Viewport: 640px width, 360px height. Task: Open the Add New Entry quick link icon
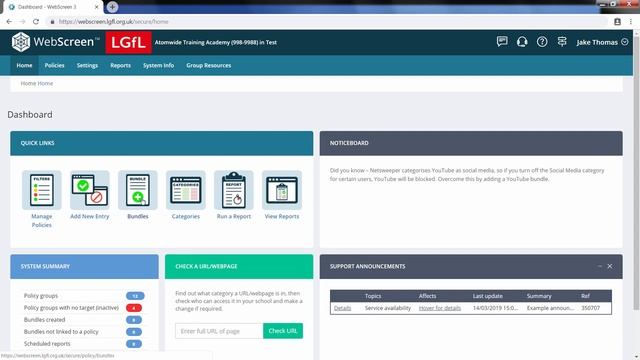(x=90, y=190)
